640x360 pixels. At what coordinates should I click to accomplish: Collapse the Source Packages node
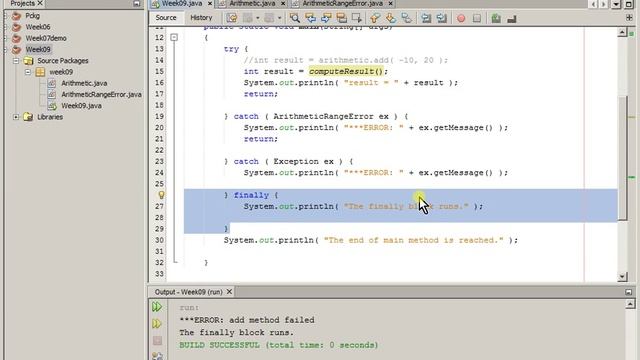tap(16, 61)
